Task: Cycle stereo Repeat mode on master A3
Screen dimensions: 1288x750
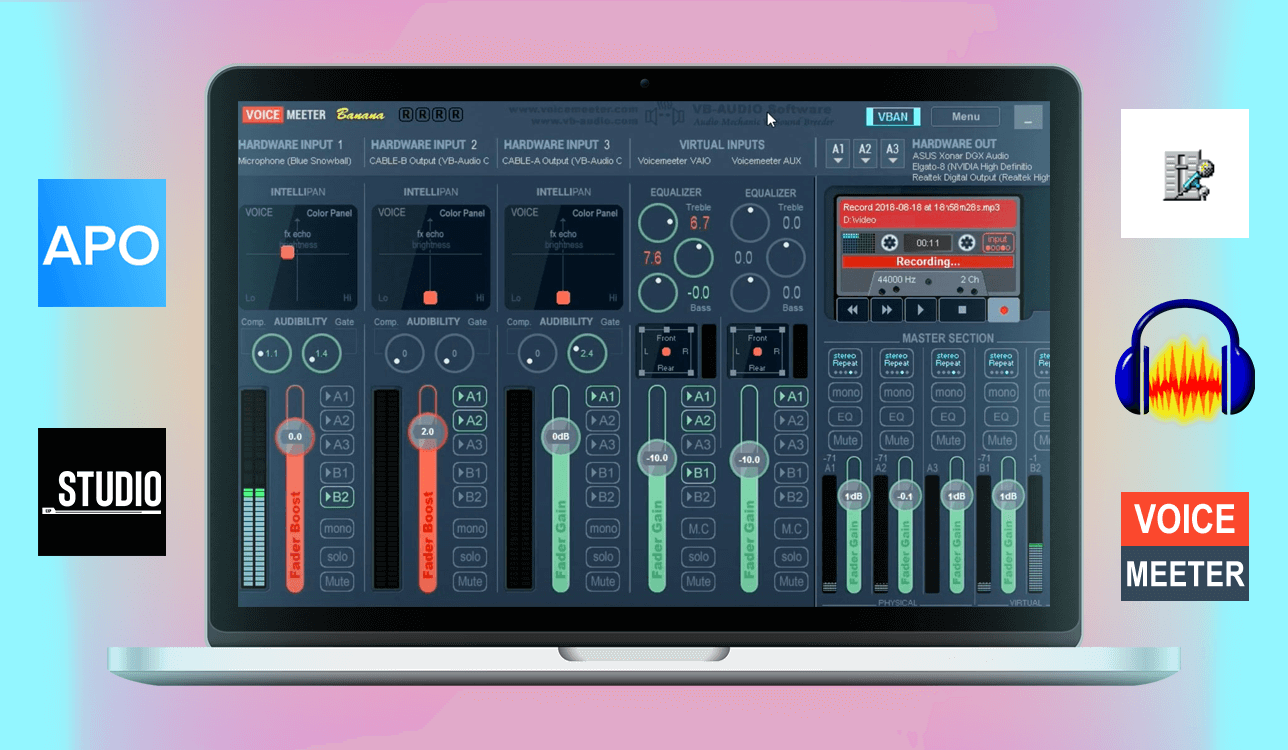Action: 949,363
